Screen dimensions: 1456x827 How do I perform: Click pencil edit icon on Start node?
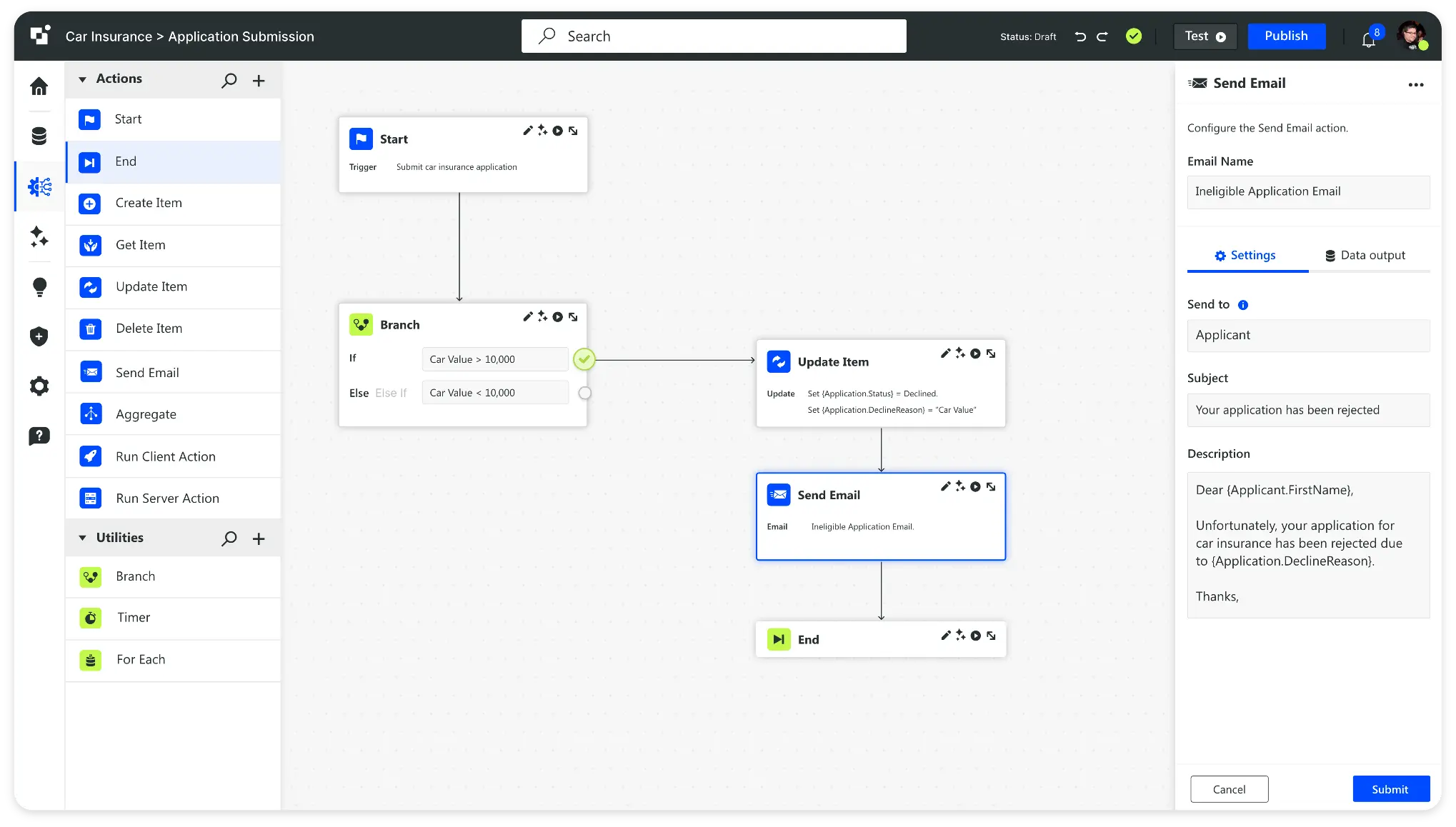[x=527, y=131]
